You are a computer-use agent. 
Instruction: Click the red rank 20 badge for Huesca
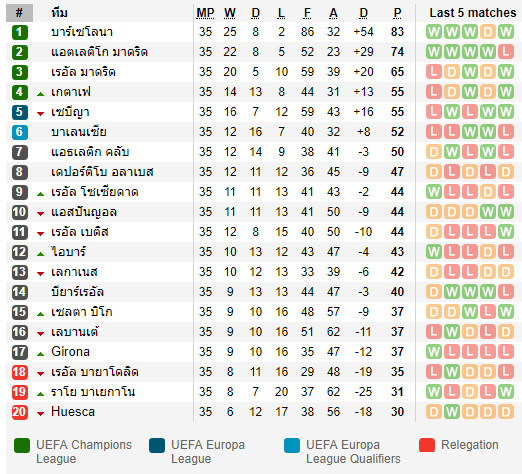tap(20, 412)
